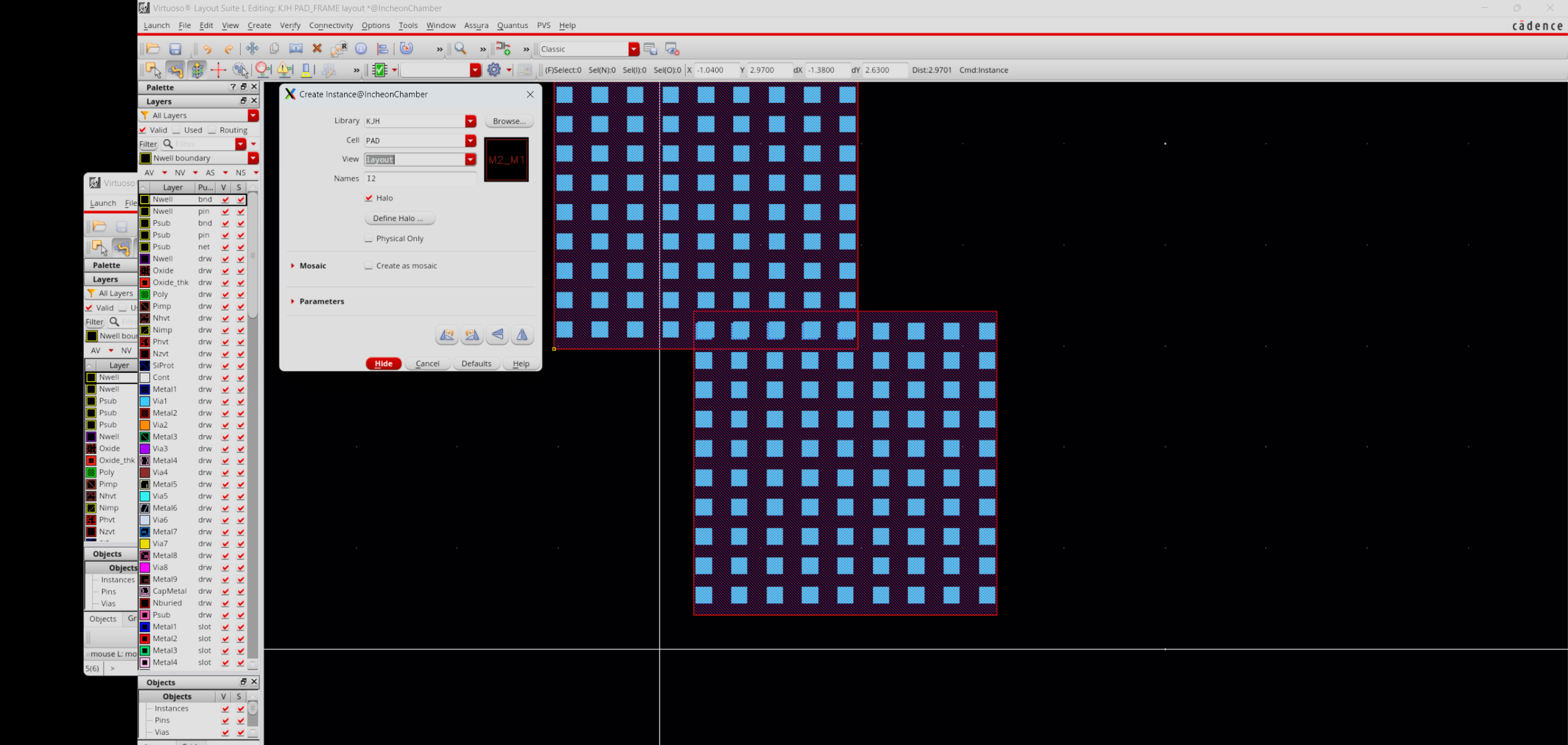Click the Properties info icon

click(361, 49)
